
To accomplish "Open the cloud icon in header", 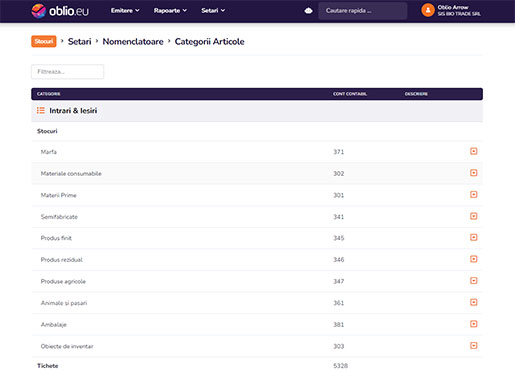I will point(308,11).
